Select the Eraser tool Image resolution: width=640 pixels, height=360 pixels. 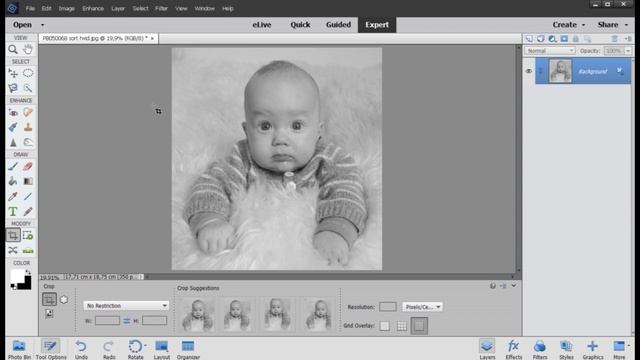coord(28,167)
